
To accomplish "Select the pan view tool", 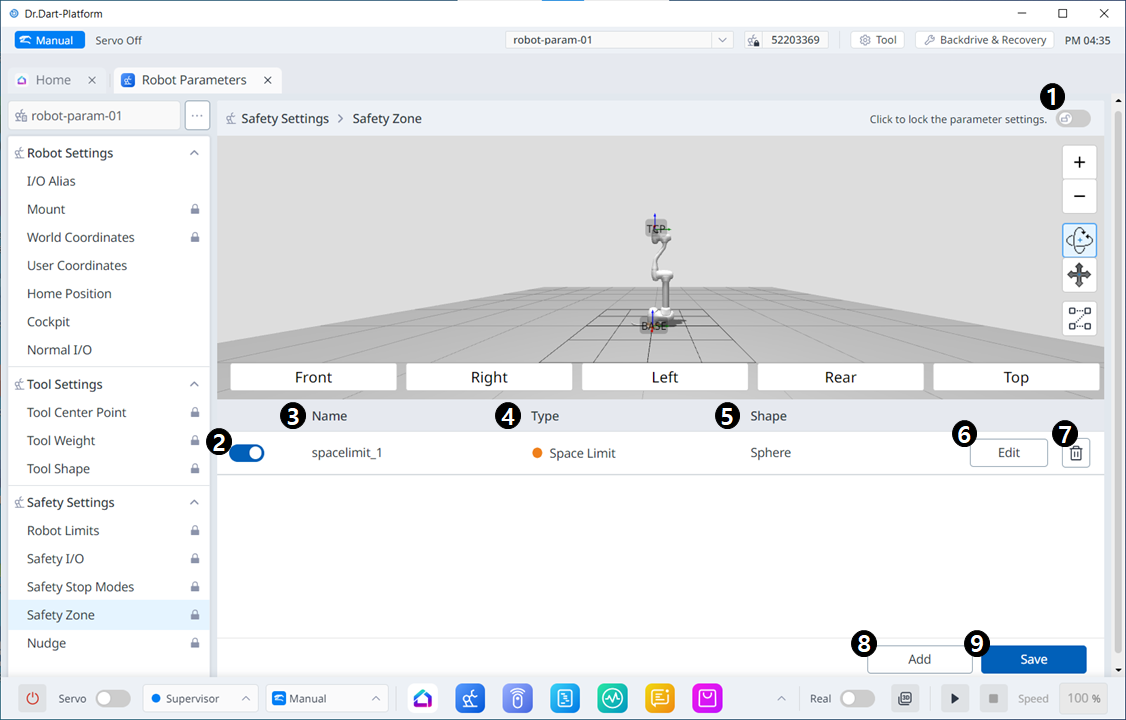I will click(1079, 275).
